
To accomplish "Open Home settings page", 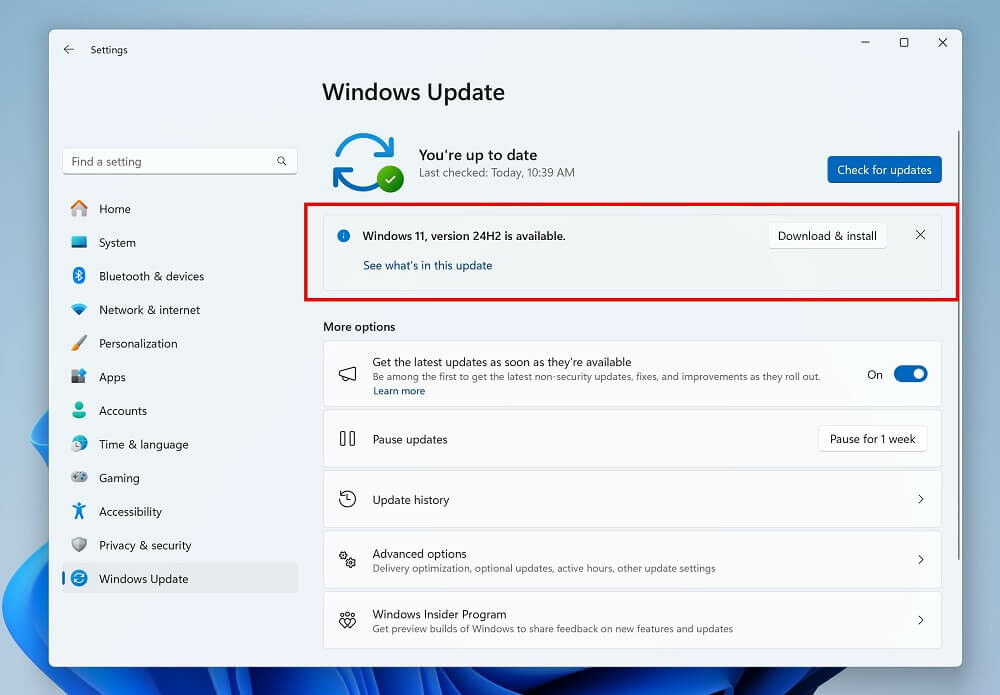I will 180,208.
